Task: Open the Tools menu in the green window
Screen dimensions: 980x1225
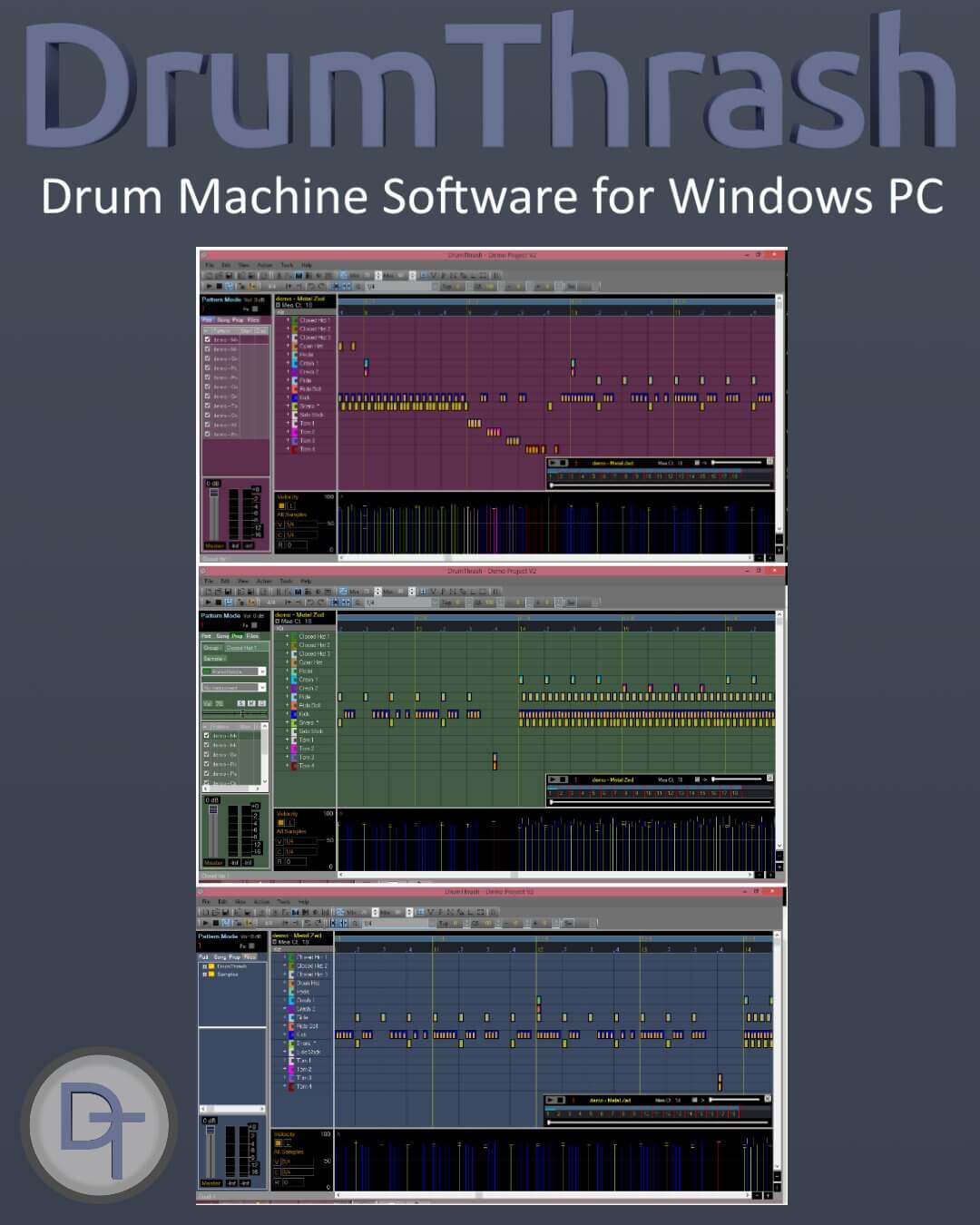Action: pos(286,581)
